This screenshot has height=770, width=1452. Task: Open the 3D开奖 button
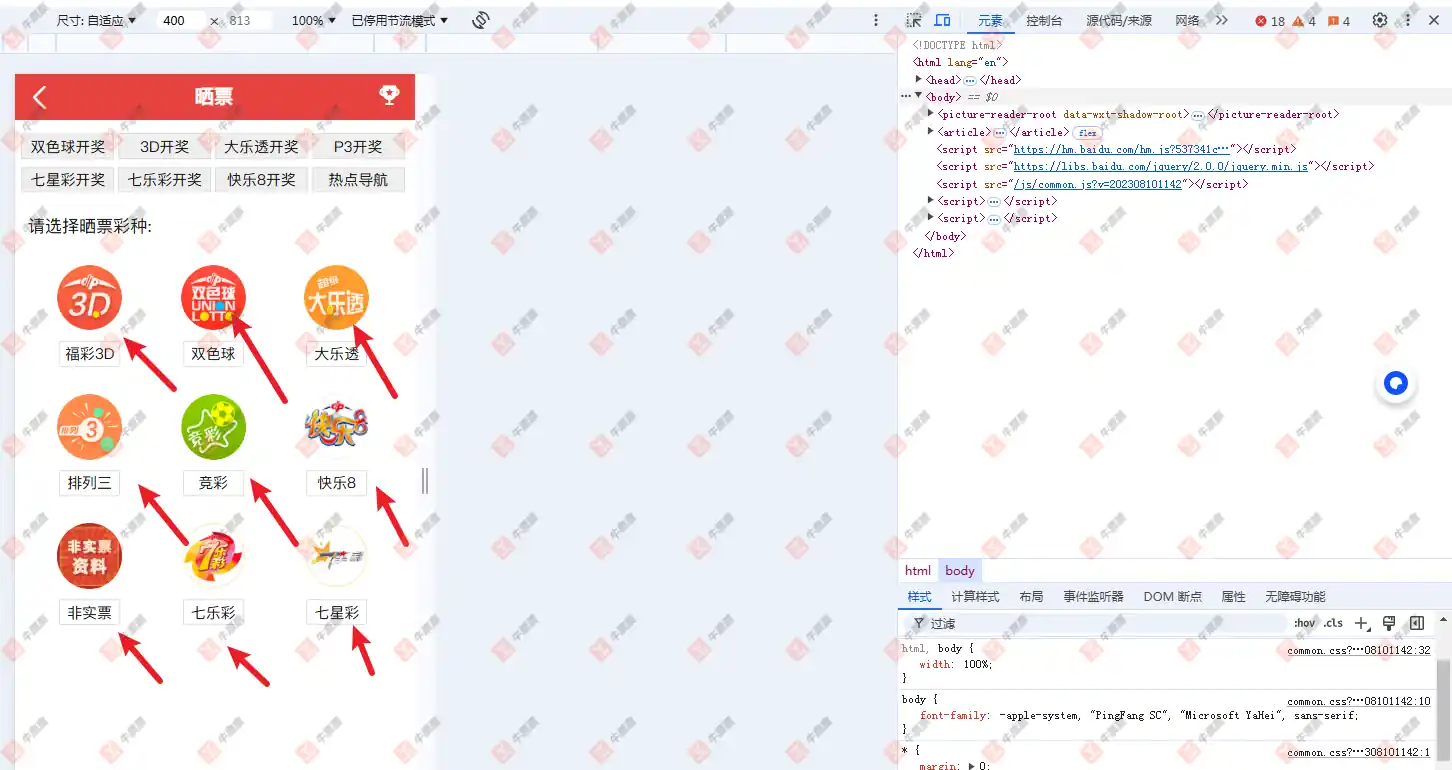point(164,147)
